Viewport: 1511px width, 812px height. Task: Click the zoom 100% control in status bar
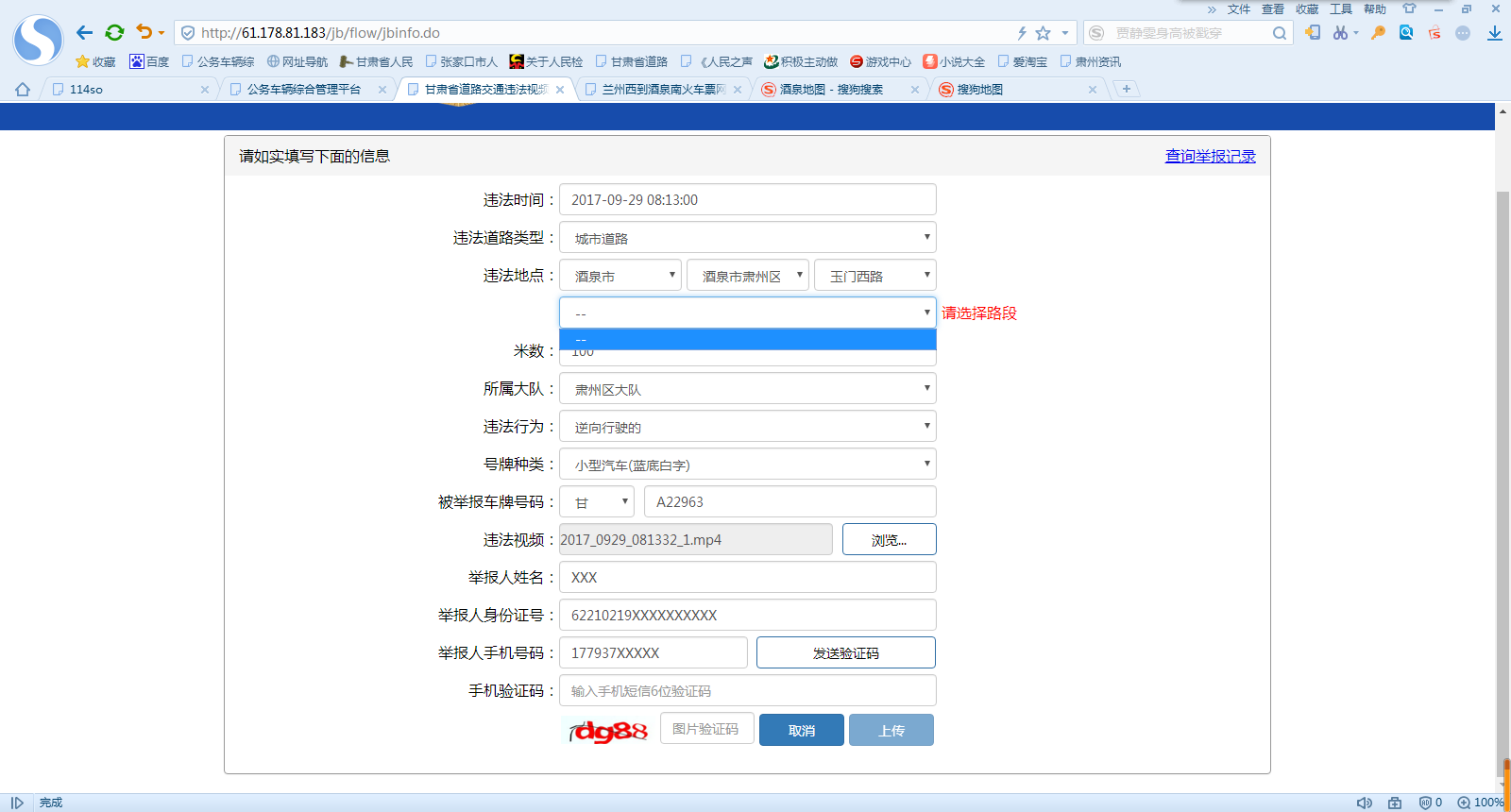(x=1480, y=803)
